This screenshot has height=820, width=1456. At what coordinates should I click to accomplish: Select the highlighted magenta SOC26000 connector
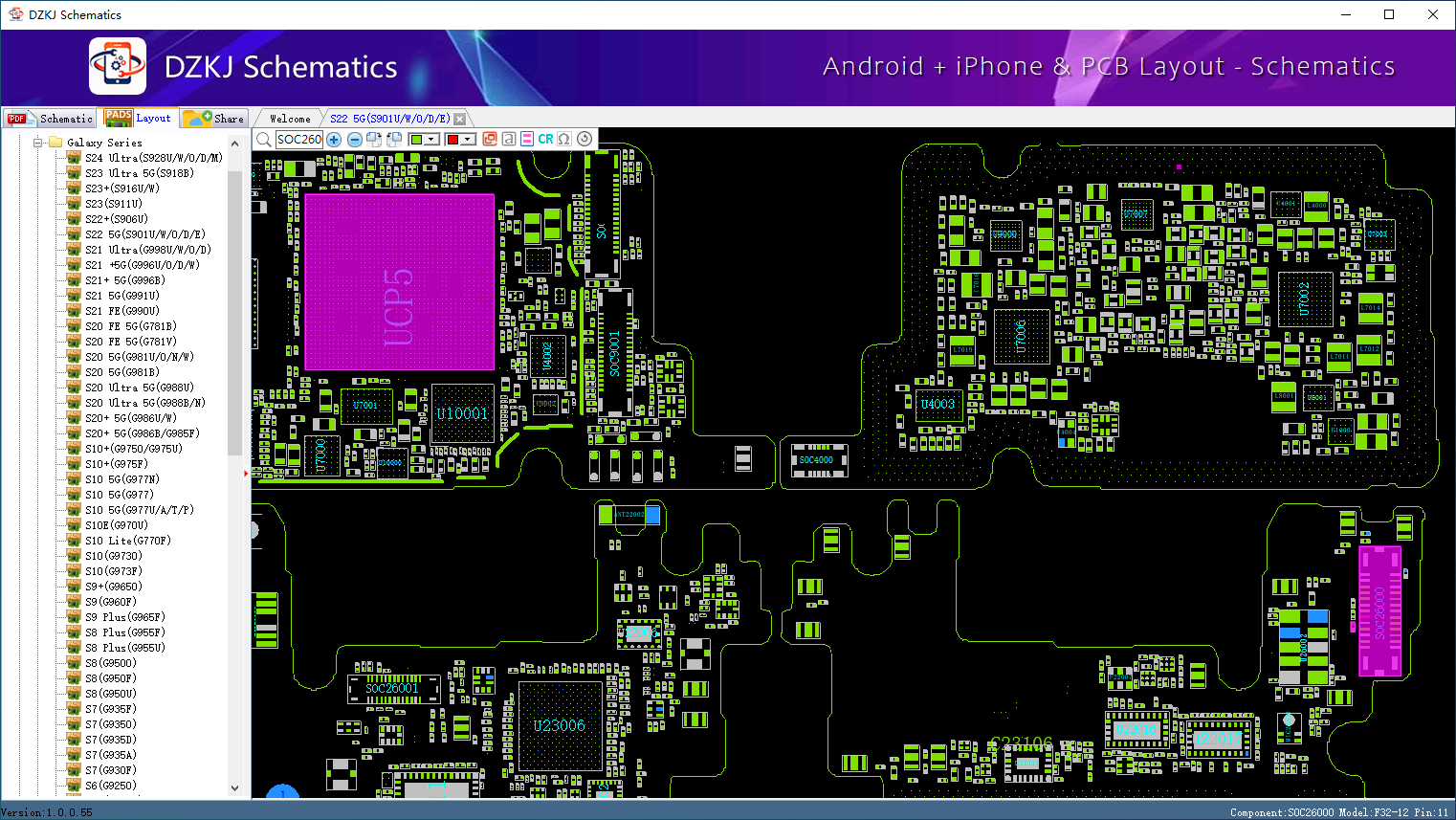pyautogui.click(x=1380, y=611)
